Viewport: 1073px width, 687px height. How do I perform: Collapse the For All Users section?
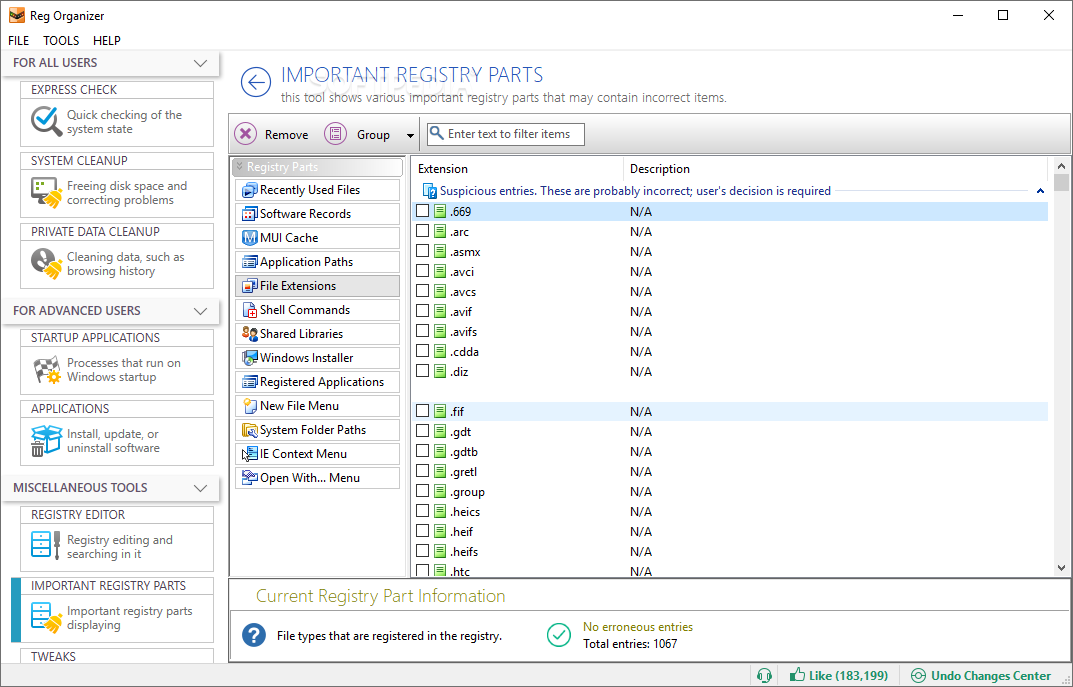[x=201, y=63]
